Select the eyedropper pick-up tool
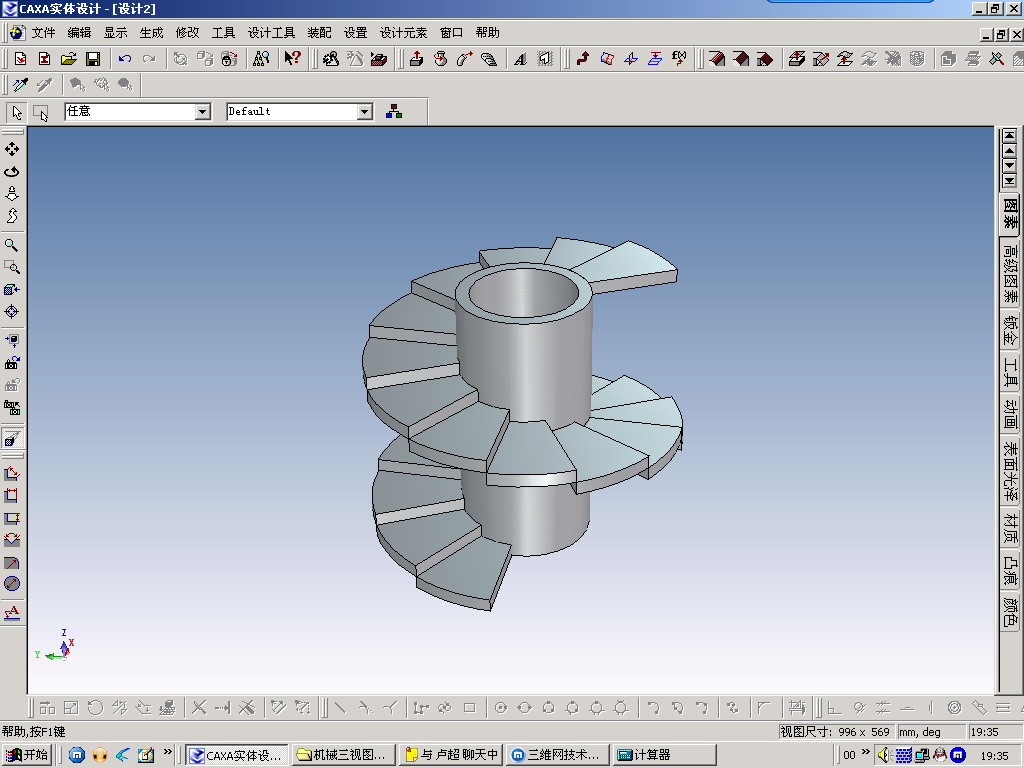 pos(20,85)
